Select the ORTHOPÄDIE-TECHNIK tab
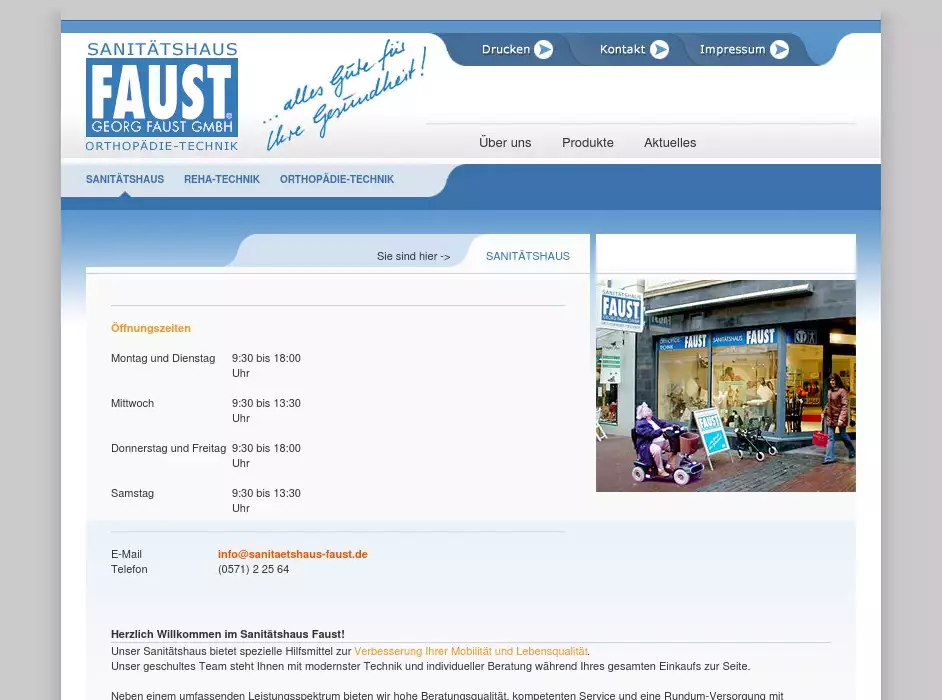The image size is (942, 700). 337,179
